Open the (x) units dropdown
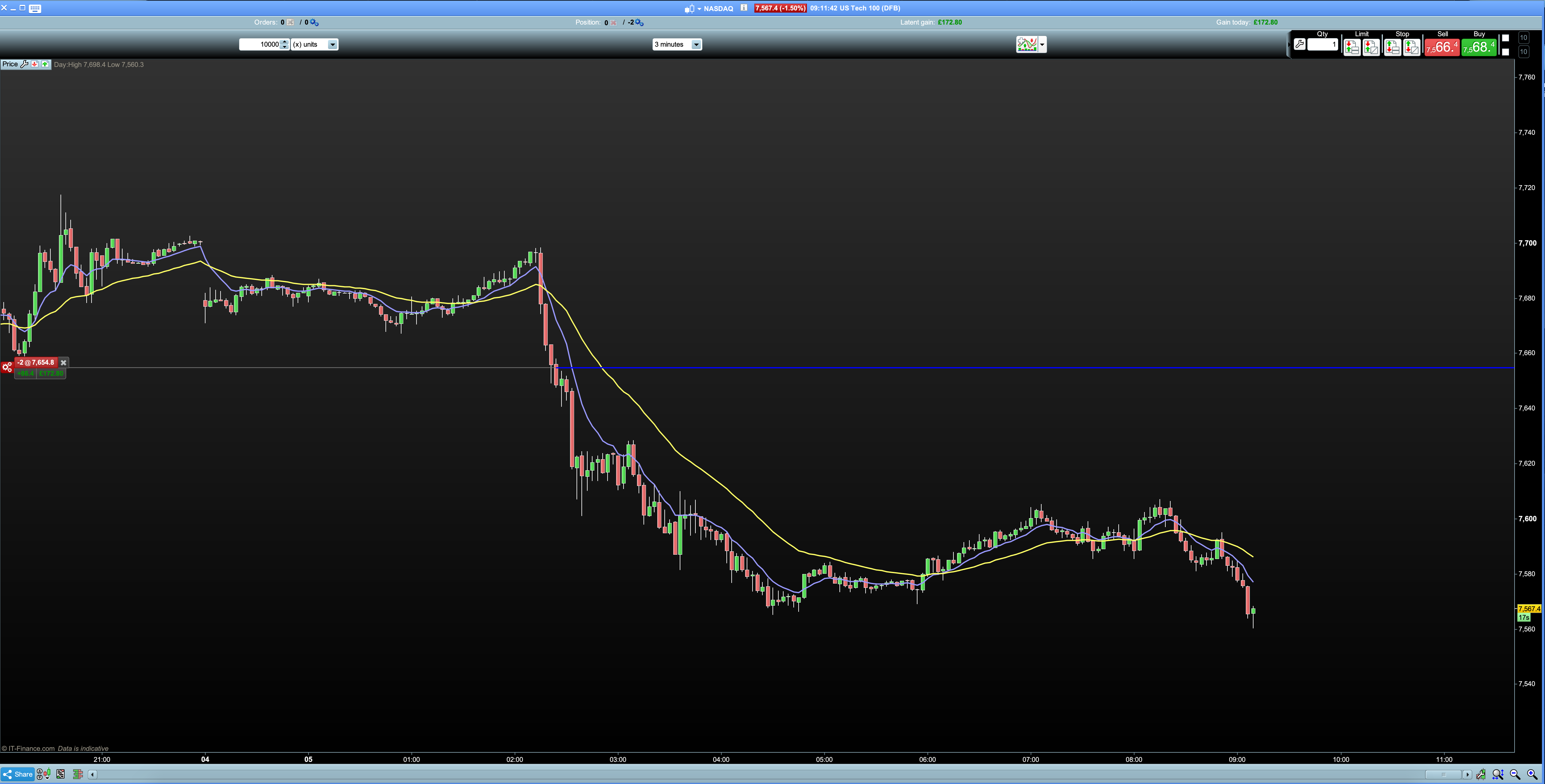The image size is (1545, 784). click(x=332, y=44)
